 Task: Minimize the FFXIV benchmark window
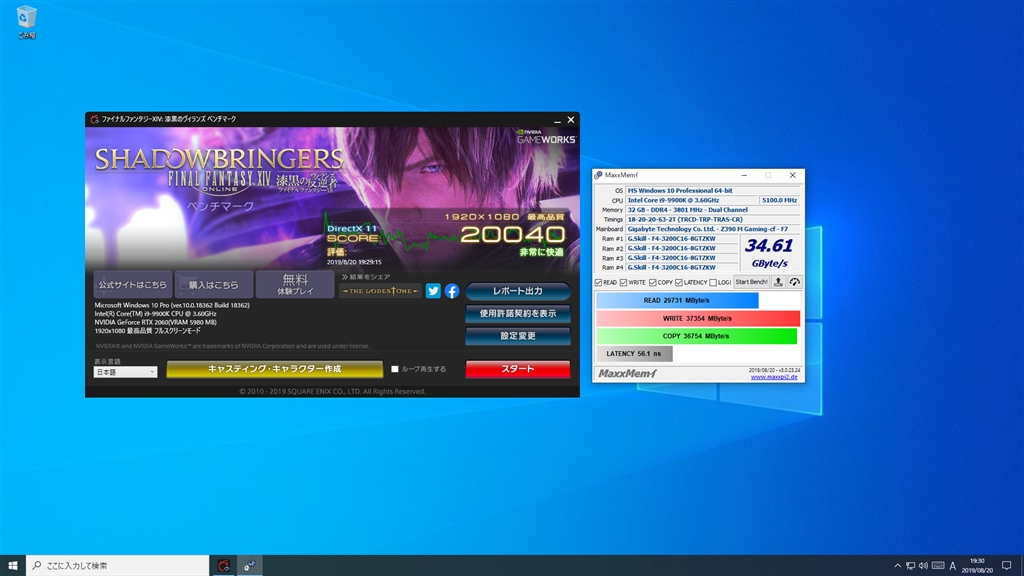click(x=557, y=120)
